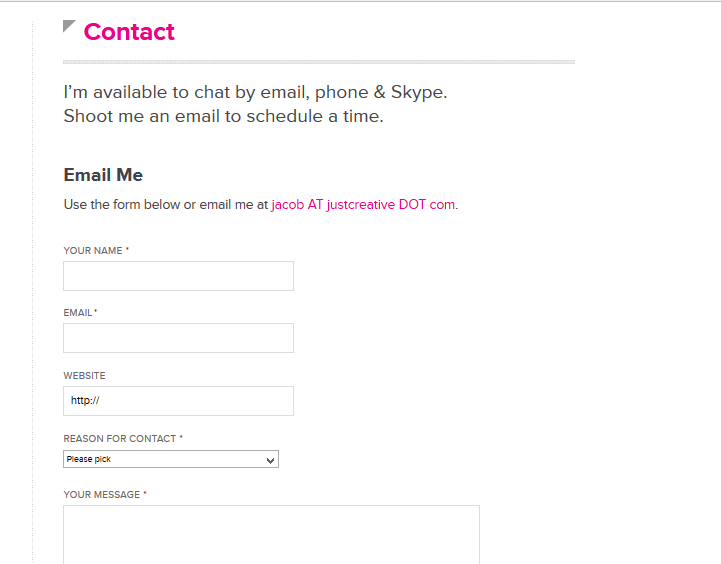This screenshot has height=564, width=721.
Task: Click the EMAIL field label
Action: pyautogui.click(x=78, y=313)
